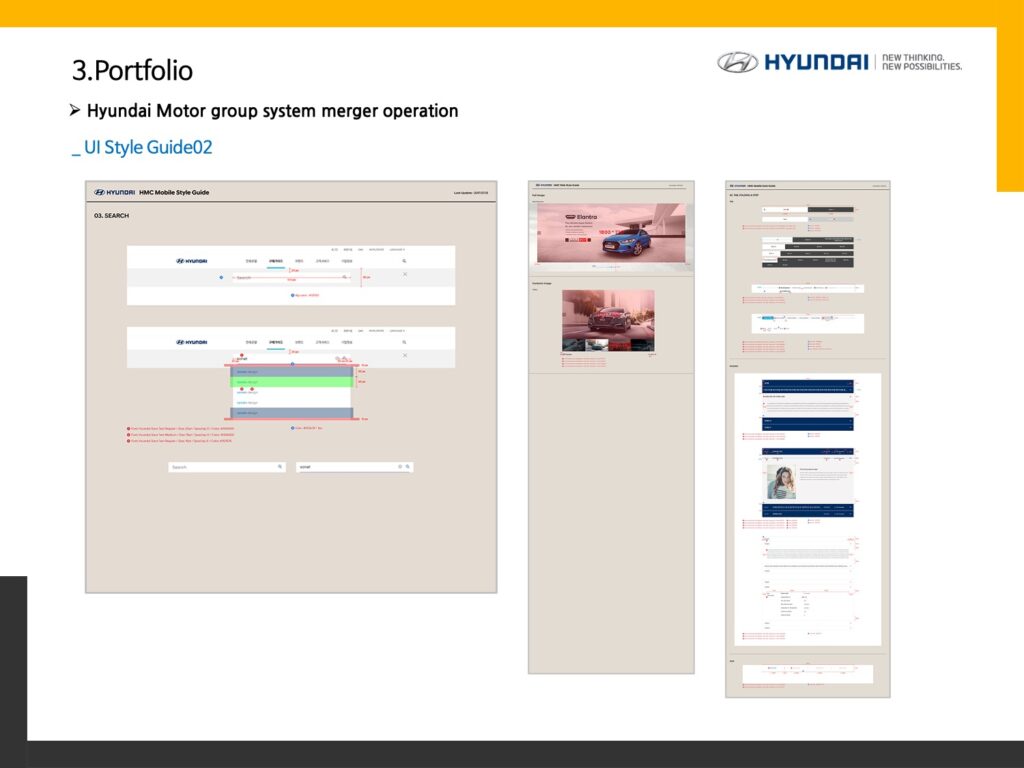This screenshot has height=768, width=1024.
Task: Click Hyundai logo in upper mockup navigation bar
Action: (192, 260)
